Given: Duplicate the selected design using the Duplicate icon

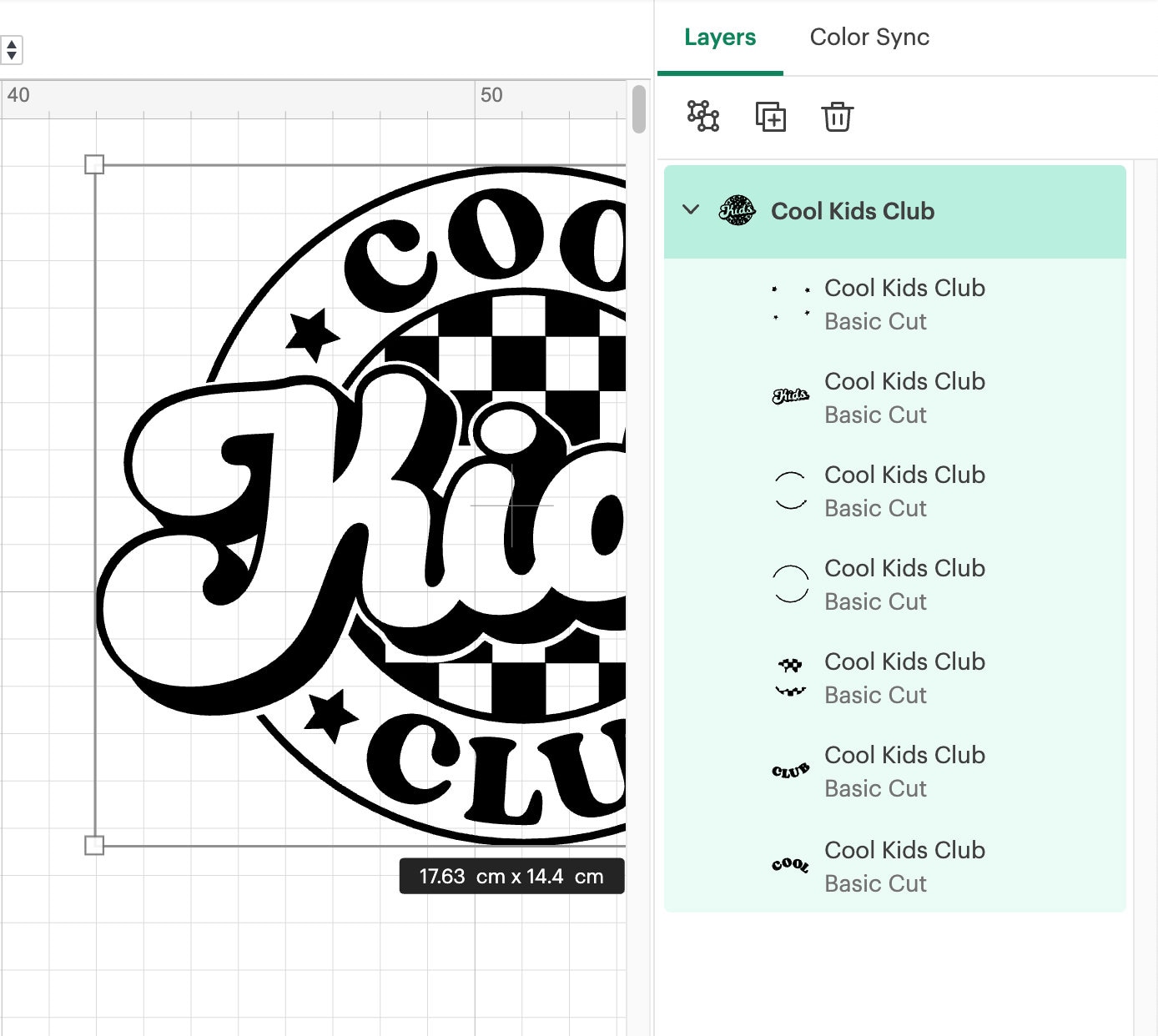Looking at the screenshot, I should point(770,118).
